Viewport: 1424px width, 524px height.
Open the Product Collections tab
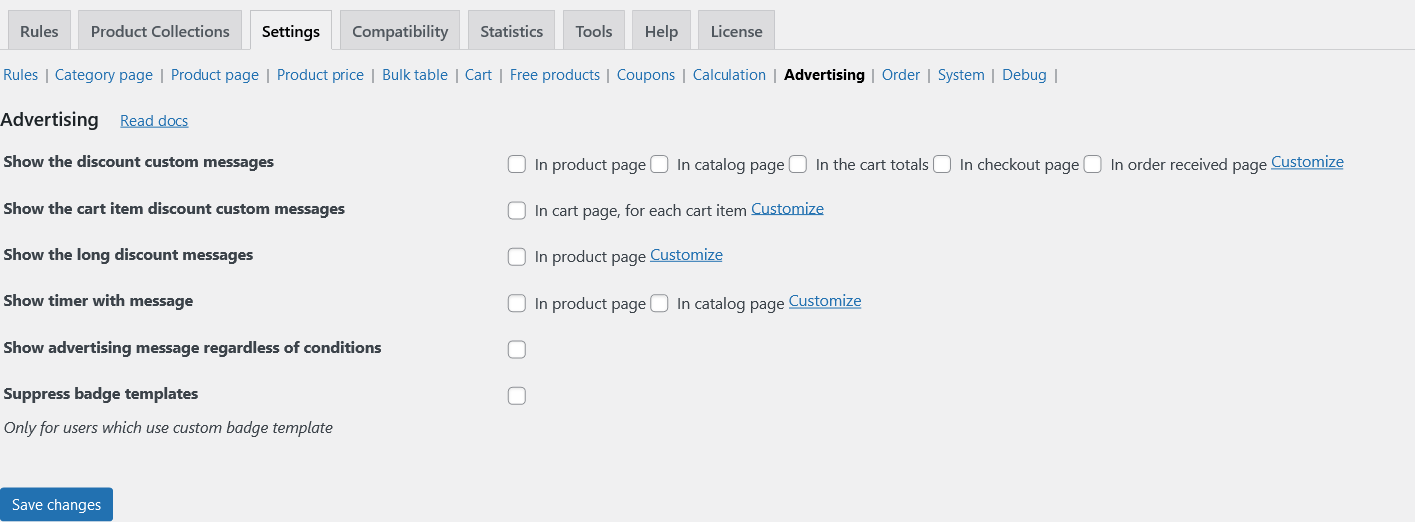[160, 31]
